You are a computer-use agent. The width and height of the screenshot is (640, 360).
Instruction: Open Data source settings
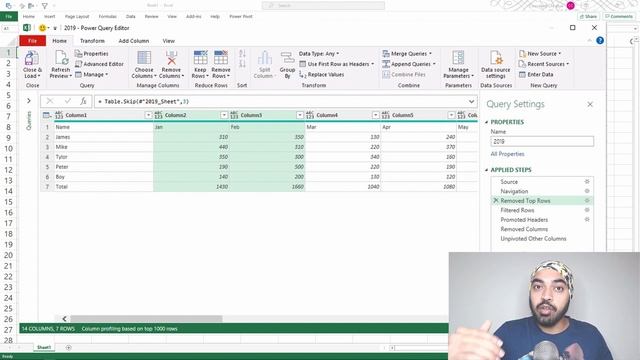pyautogui.click(x=496, y=64)
